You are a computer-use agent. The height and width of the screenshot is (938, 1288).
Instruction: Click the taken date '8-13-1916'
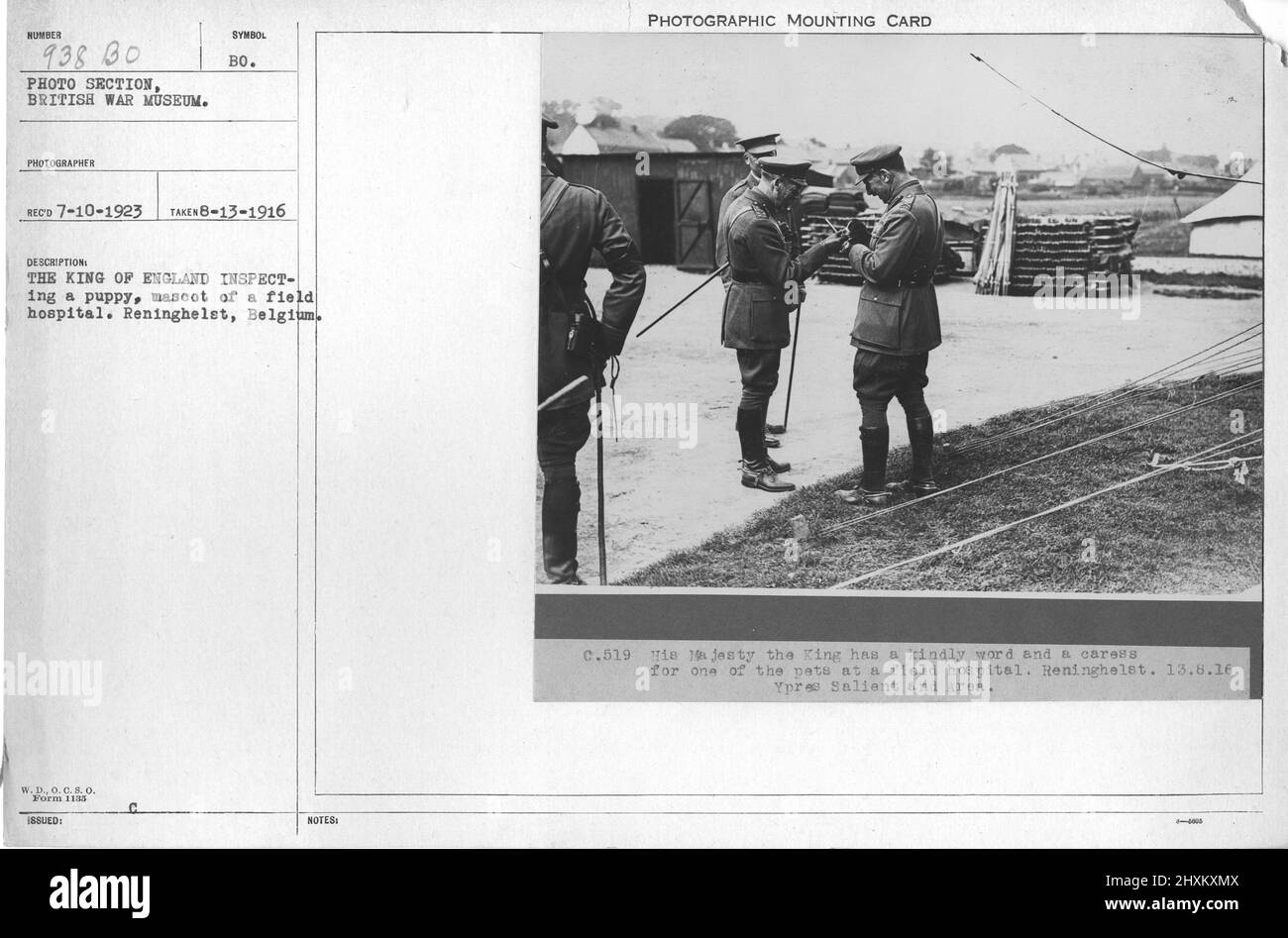tap(246, 211)
